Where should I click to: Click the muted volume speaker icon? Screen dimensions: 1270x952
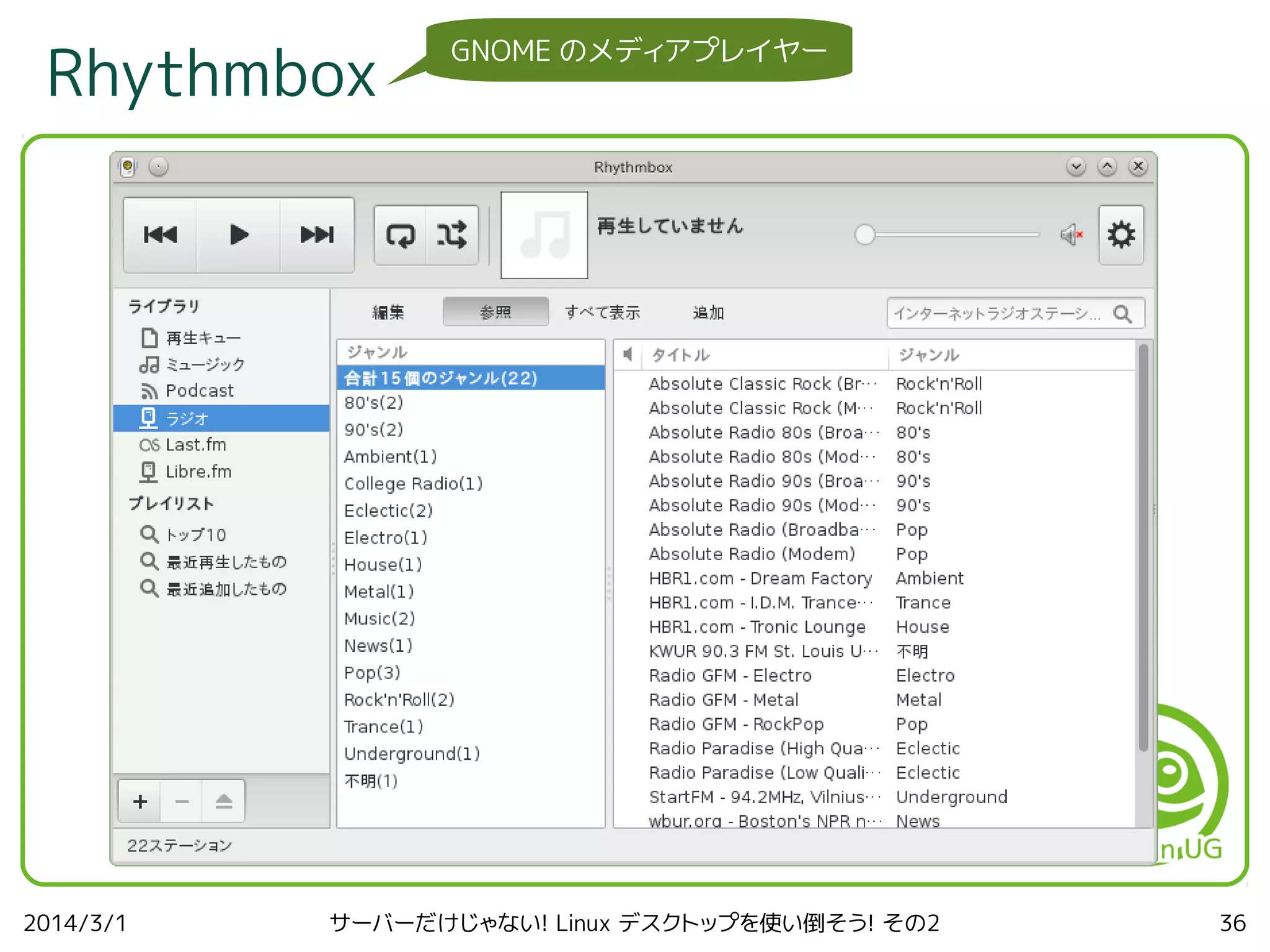click(1071, 235)
